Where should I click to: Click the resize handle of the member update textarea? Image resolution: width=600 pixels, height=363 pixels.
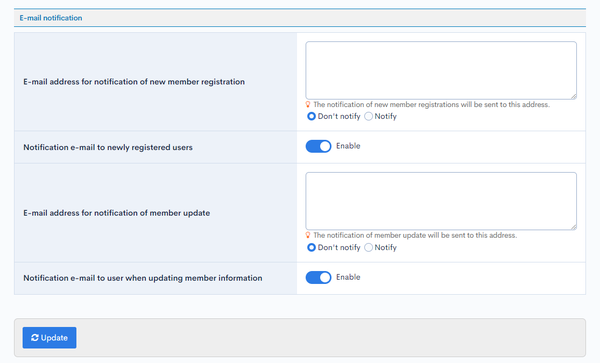(x=574, y=227)
